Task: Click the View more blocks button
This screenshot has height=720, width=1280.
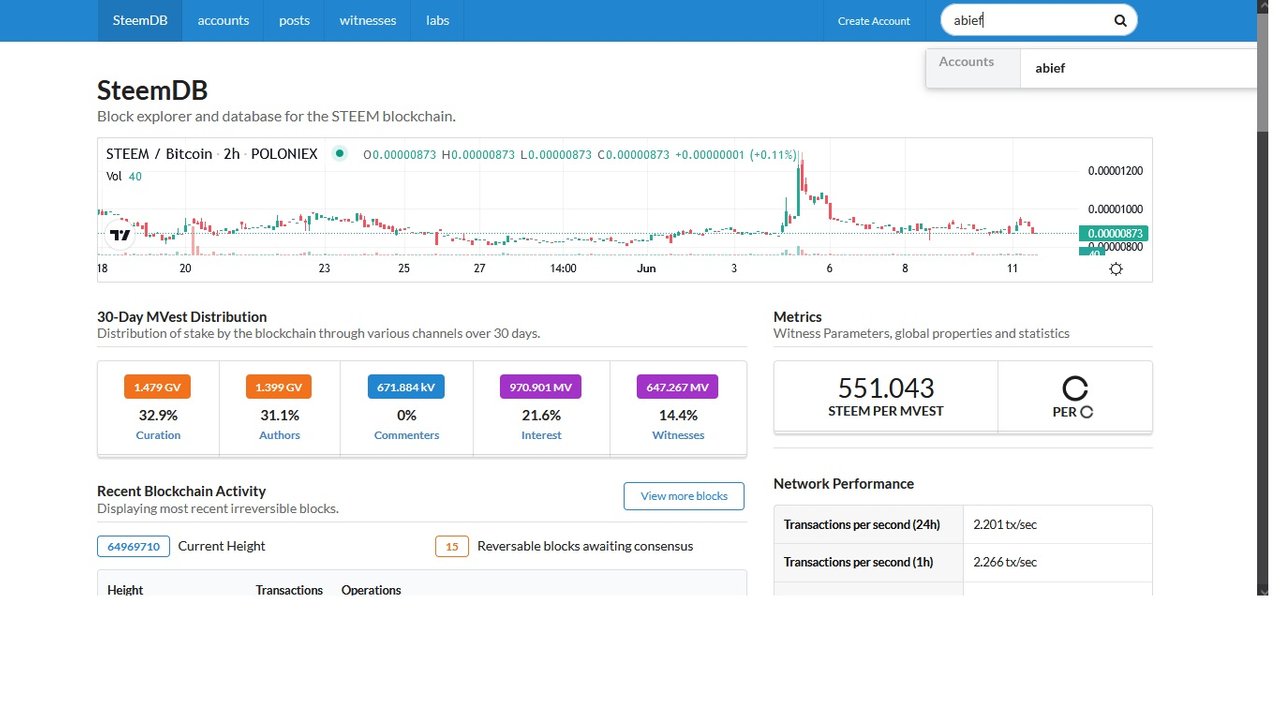Action: (684, 496)
